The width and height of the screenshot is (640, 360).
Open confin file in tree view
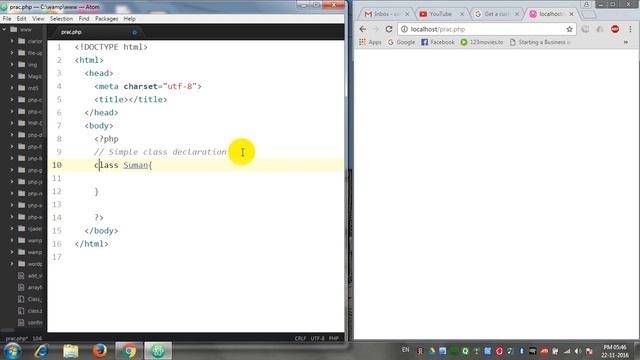31,323
